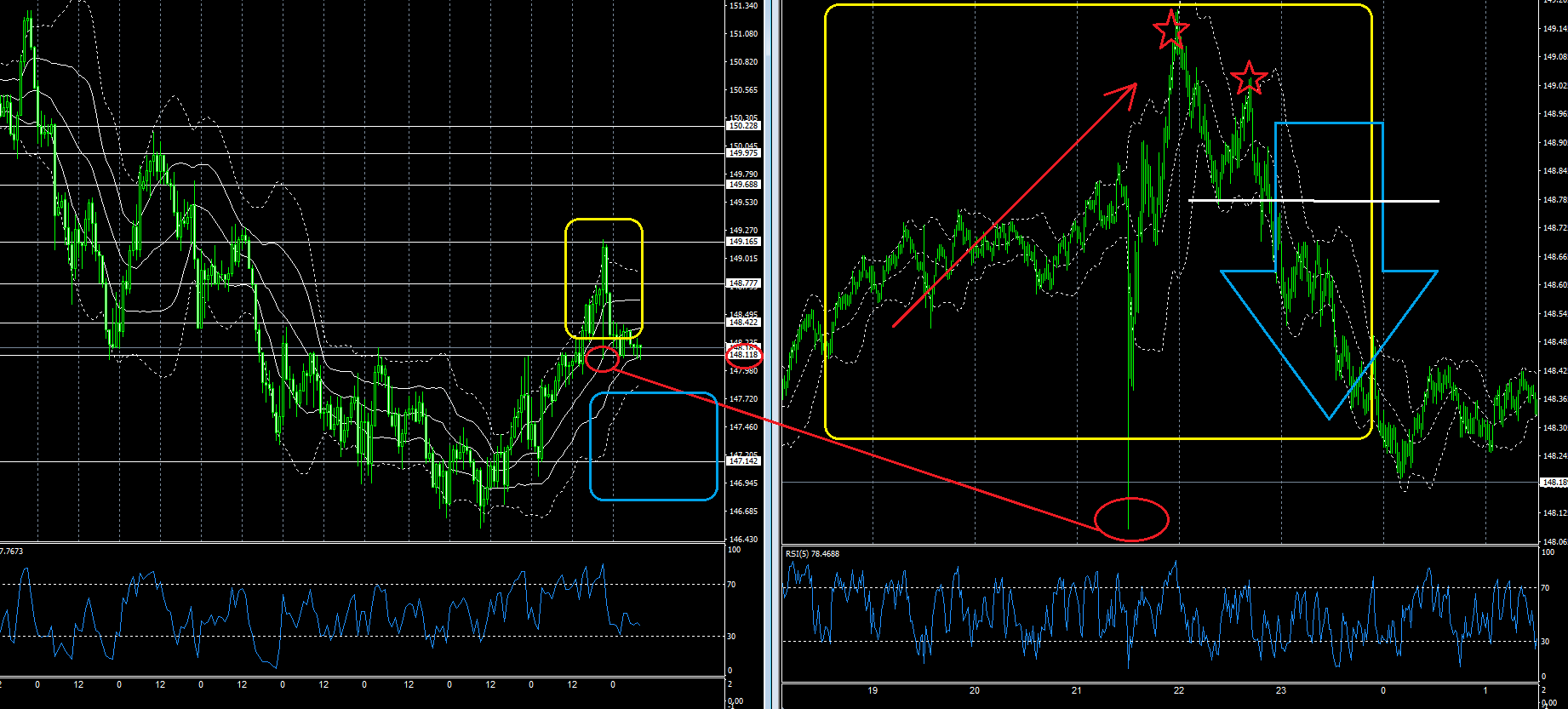Click the 149.02 value on right chart axis
The image size is (1568, 709).
1555,86
